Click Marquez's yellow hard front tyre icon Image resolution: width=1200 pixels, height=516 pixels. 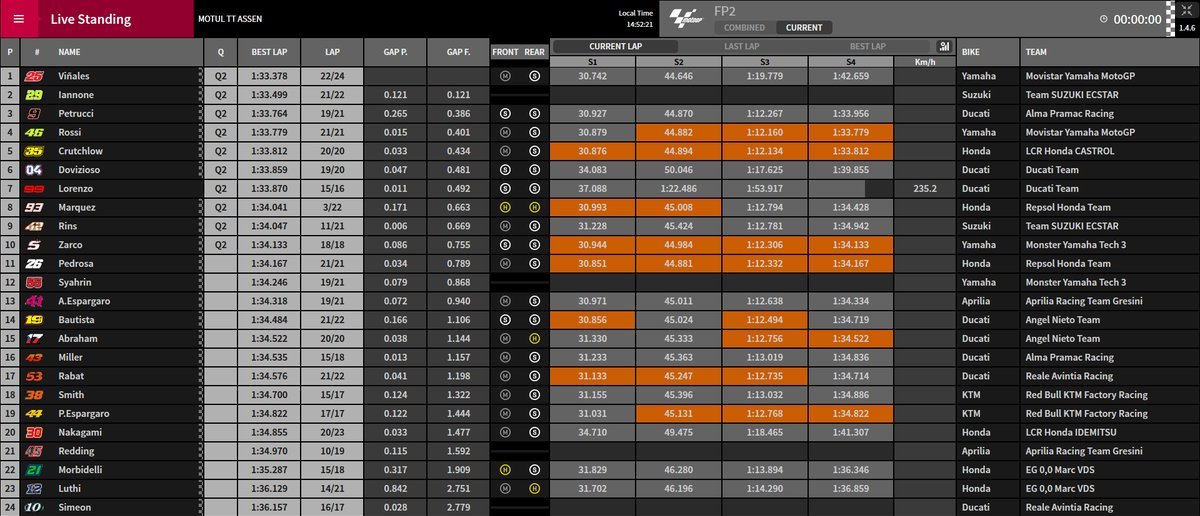tap(507, 207)
